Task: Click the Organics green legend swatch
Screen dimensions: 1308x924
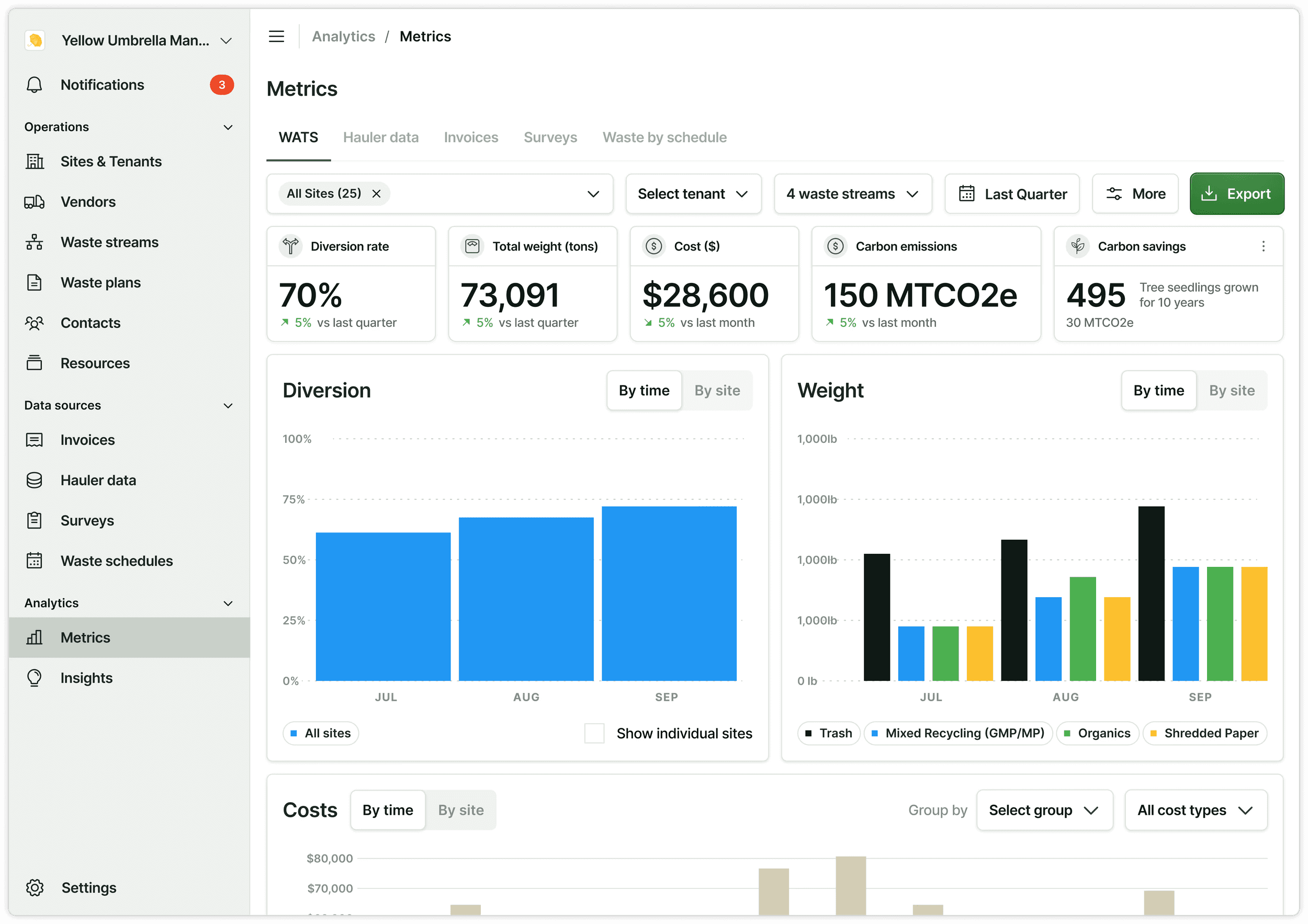Action: 1067,734
